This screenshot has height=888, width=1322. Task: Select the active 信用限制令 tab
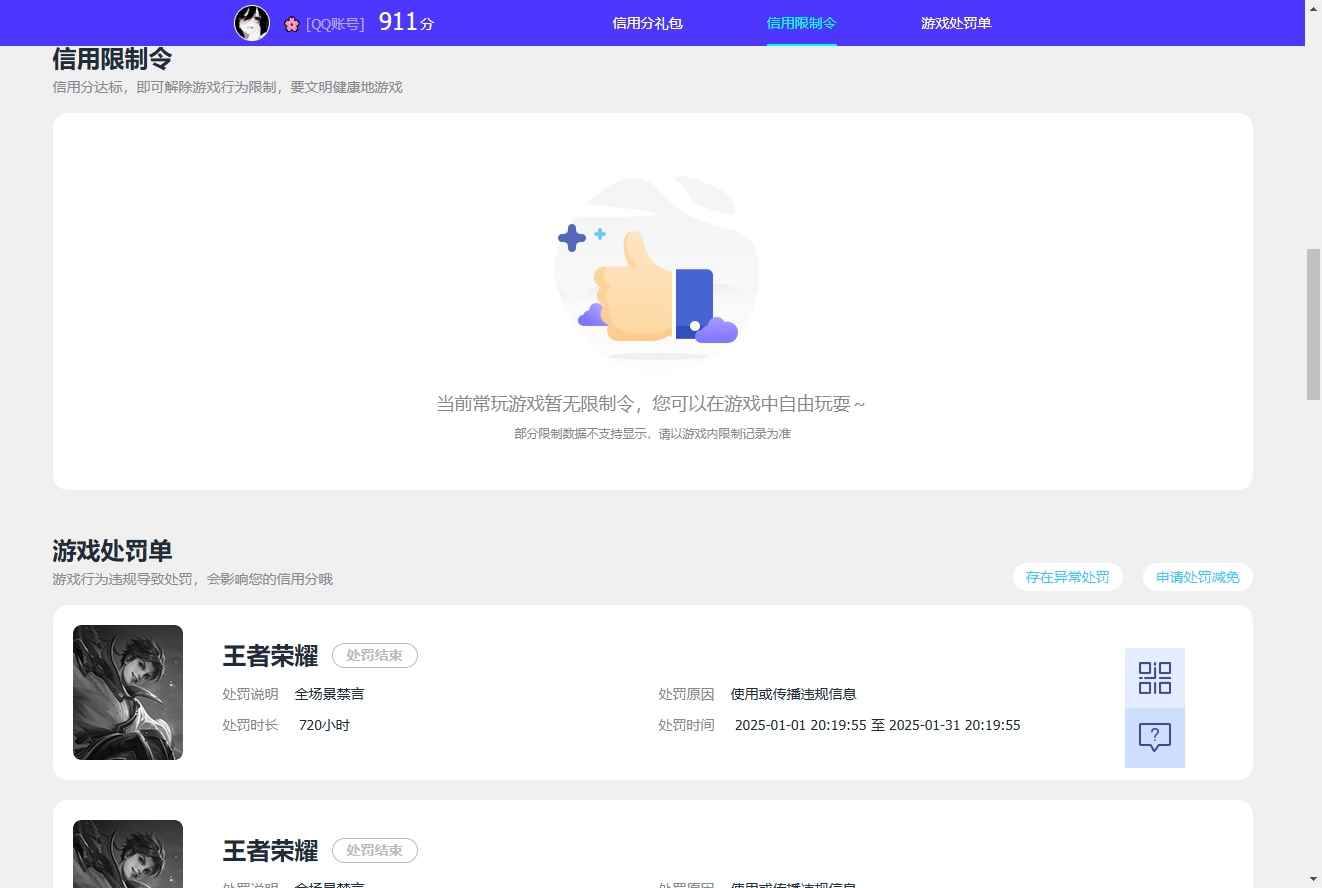(x=800, y=23)
